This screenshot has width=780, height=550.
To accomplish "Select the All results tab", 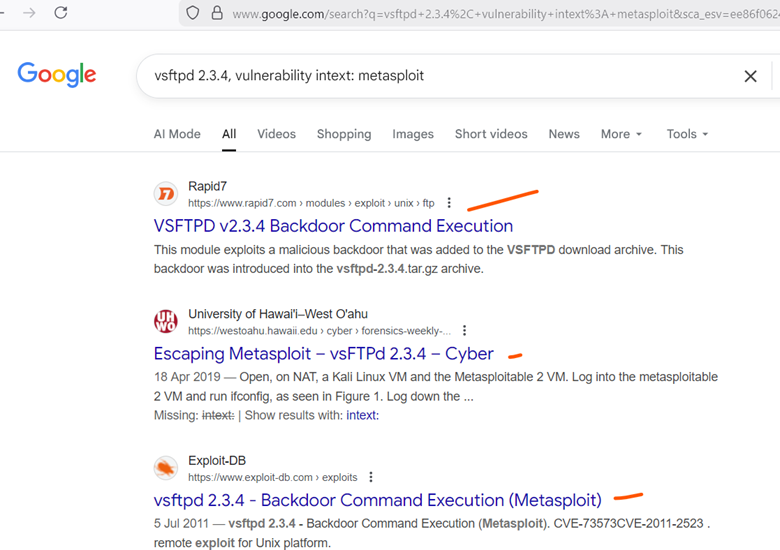I will pos(229,134).
